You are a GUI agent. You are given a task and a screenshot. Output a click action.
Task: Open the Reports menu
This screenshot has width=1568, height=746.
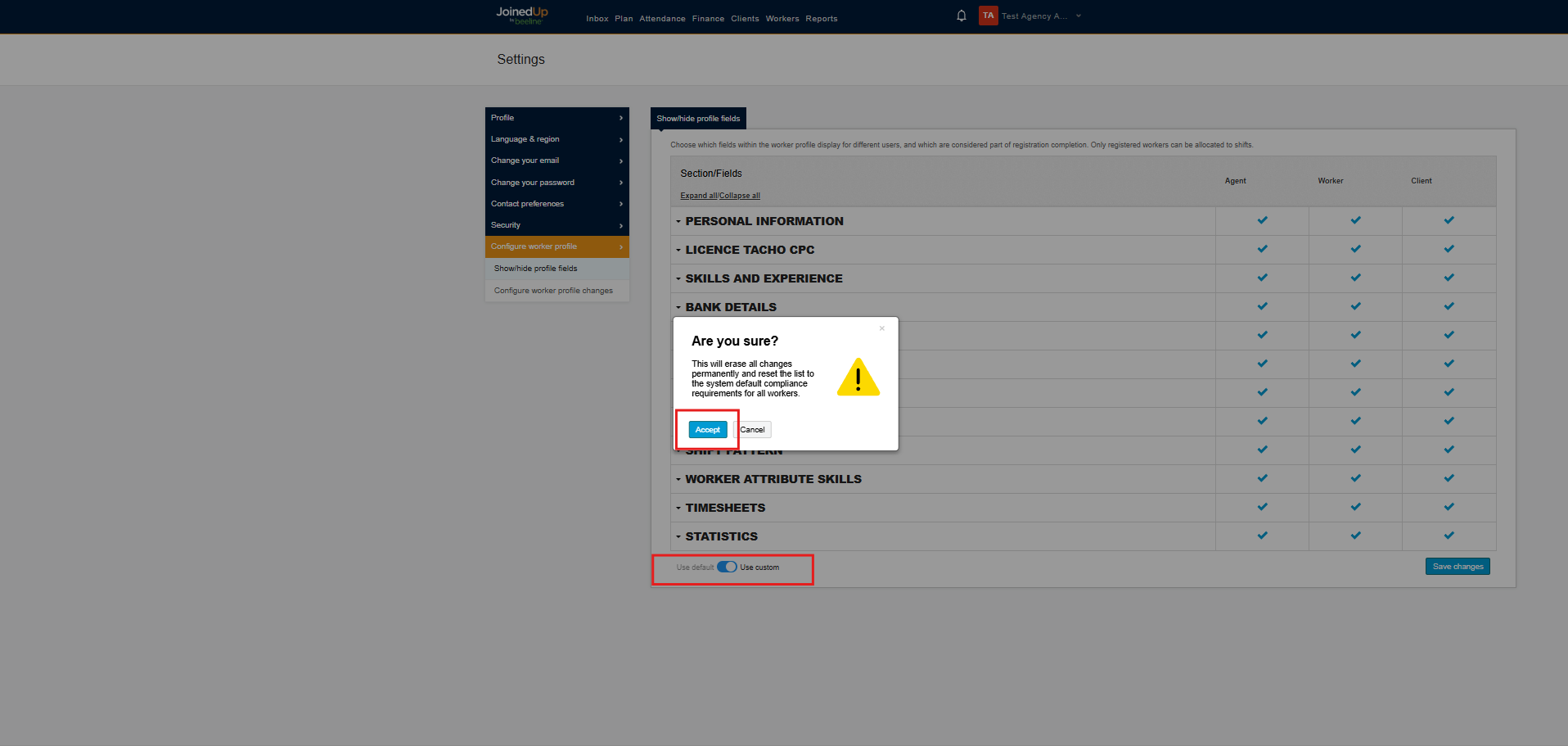[821, 18]
